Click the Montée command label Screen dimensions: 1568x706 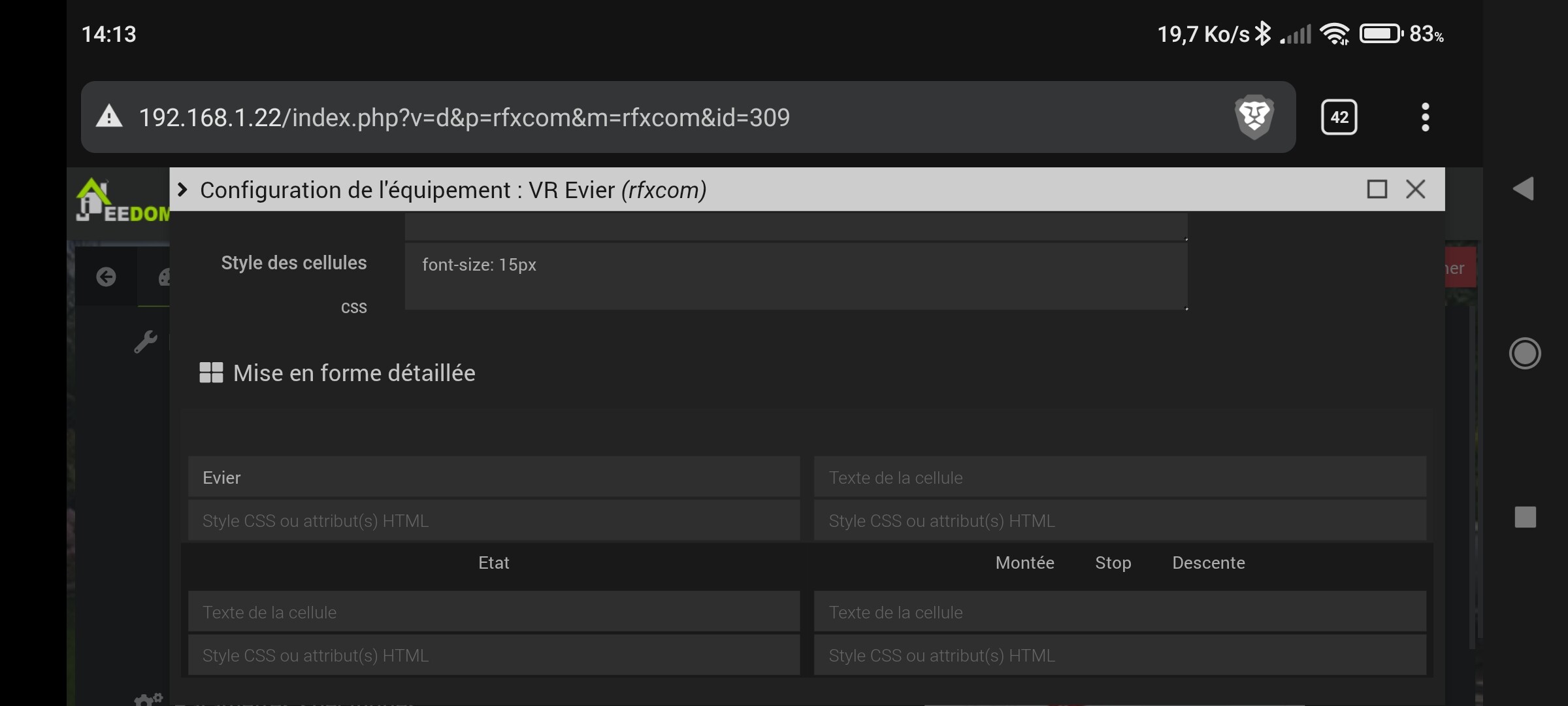pos(1024,563)
